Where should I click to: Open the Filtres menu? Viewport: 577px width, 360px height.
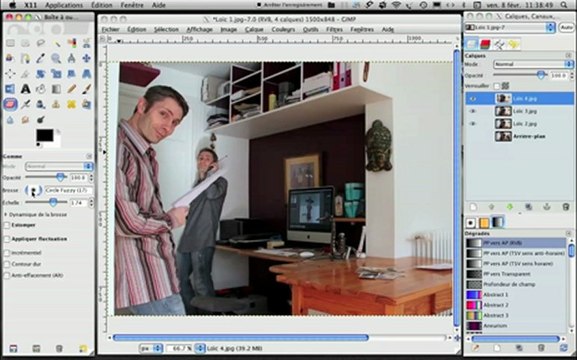[x=334, y=29]
